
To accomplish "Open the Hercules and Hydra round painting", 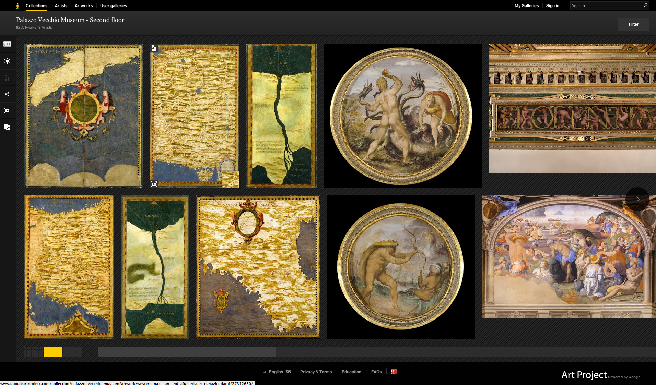I will (x=402, y=116).
